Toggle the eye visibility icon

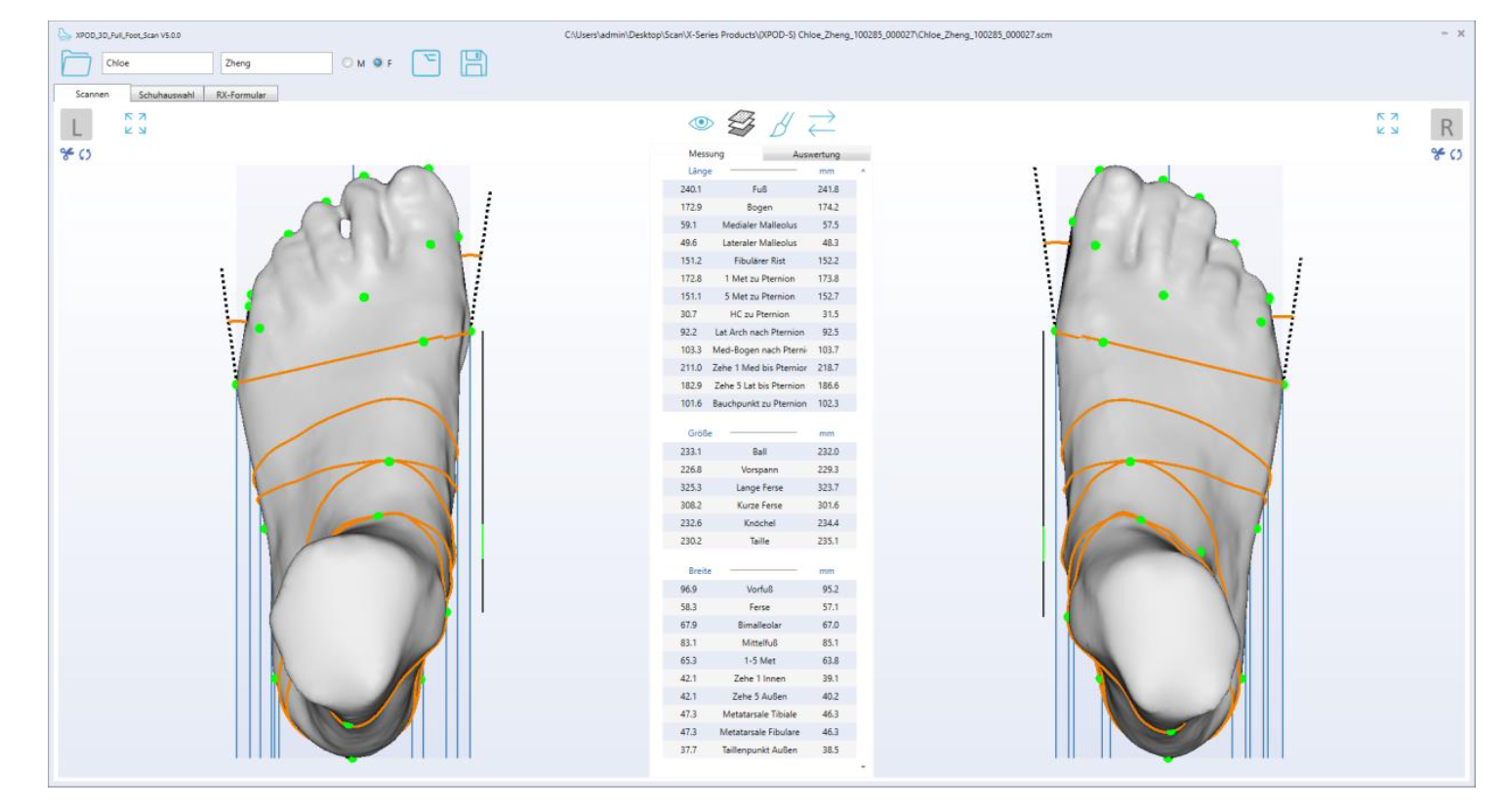tap(701, 123)
